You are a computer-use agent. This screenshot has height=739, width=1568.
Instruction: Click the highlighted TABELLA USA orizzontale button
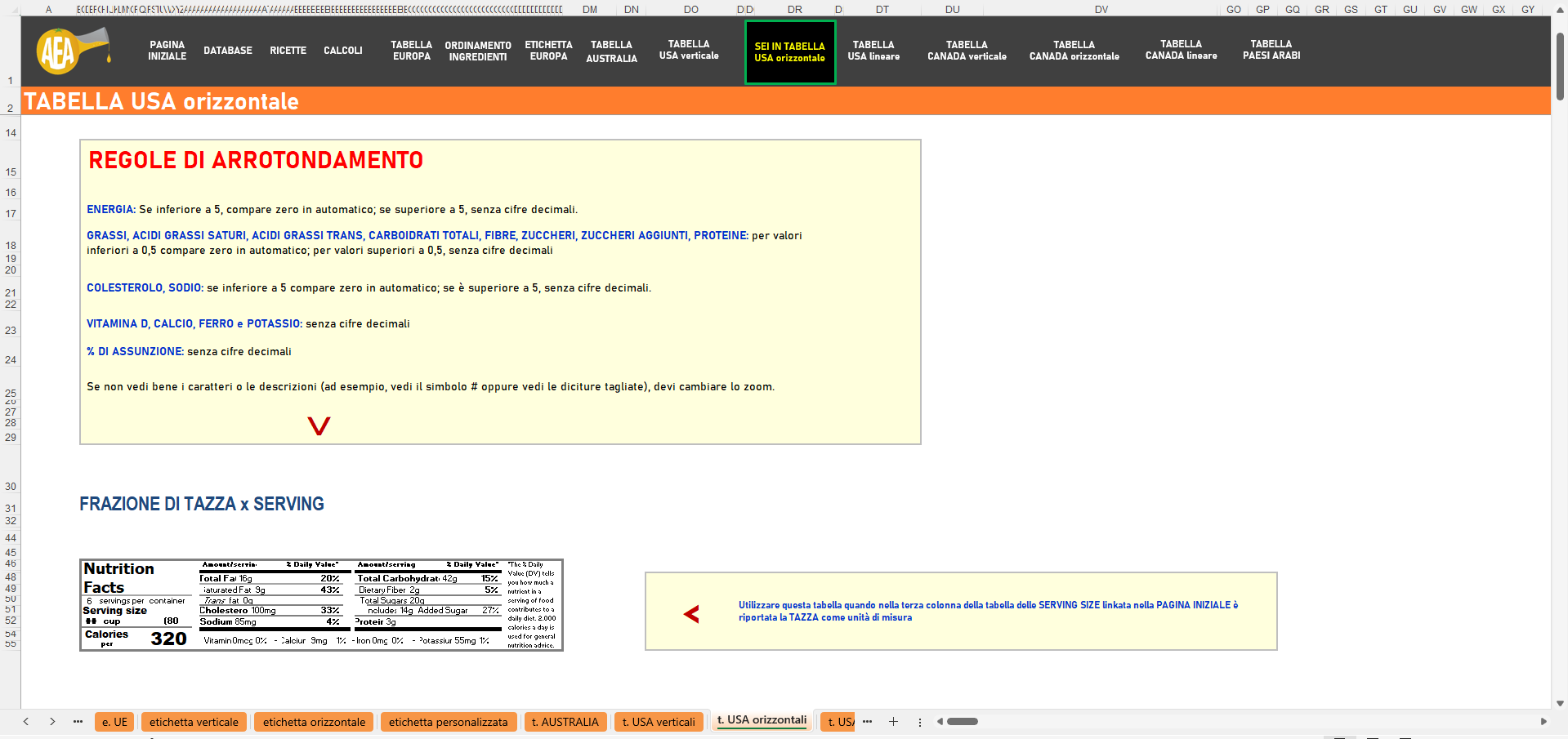tap(790, 52)
